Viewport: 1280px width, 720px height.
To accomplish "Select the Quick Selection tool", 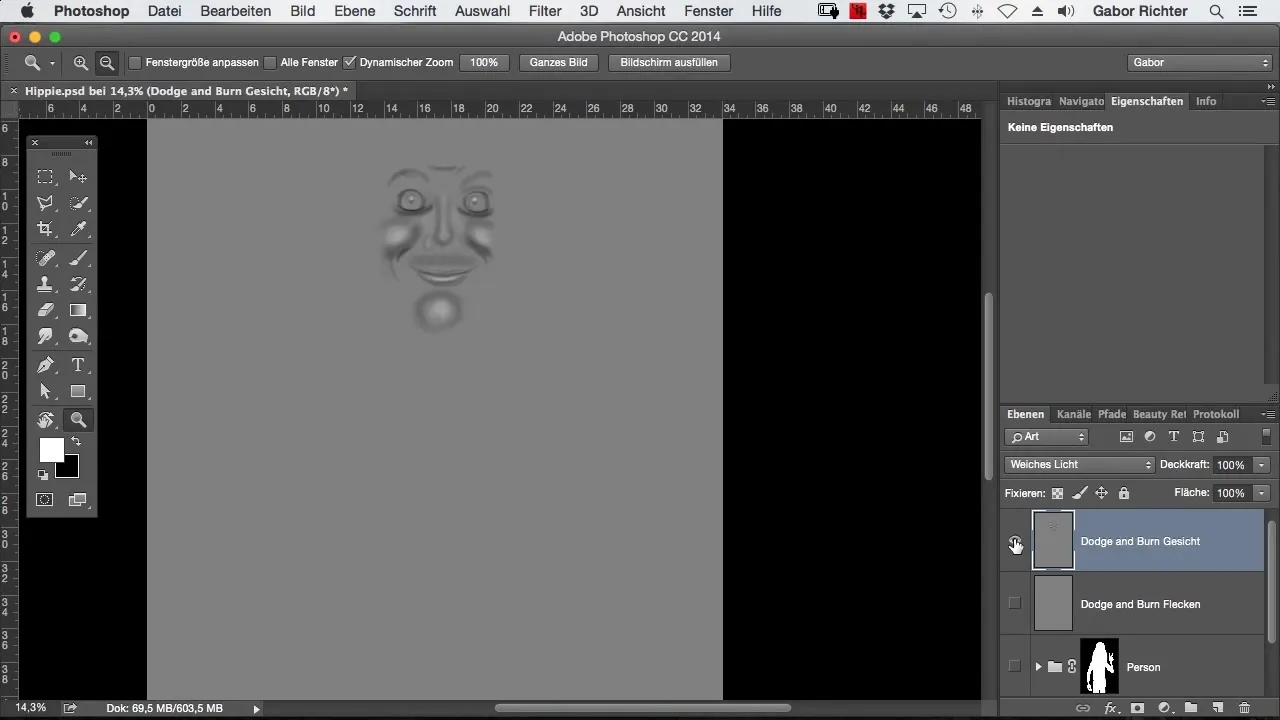I will point(78,203).
